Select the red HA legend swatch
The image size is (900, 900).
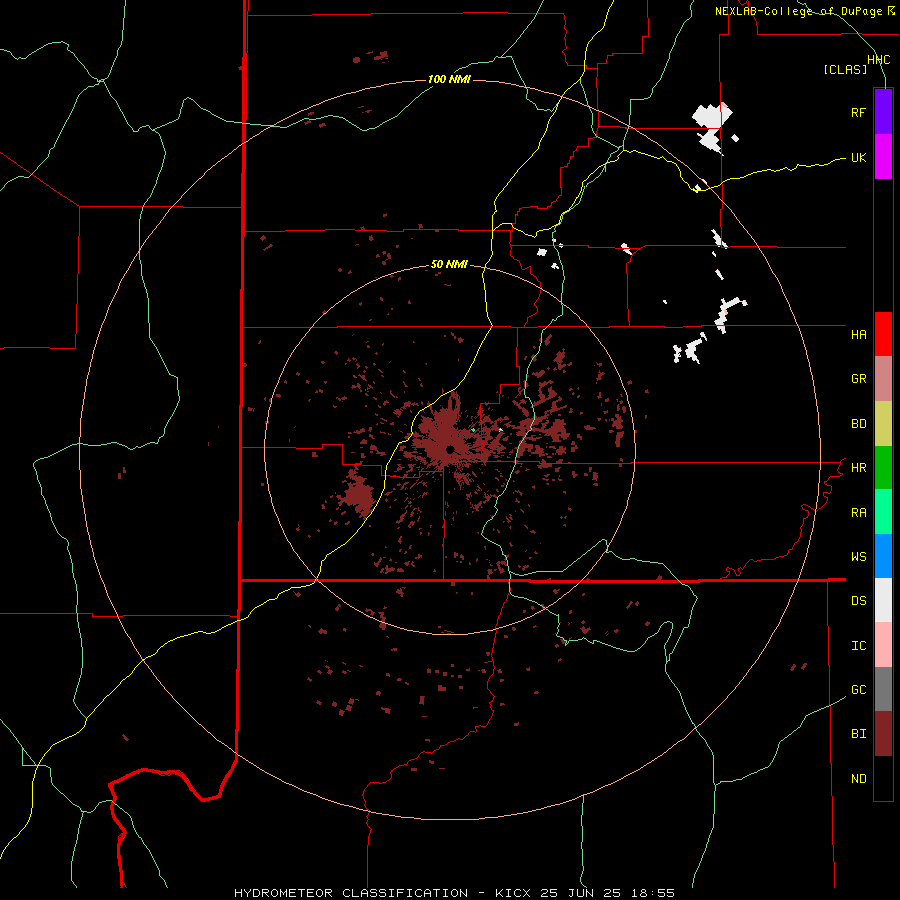[x=883, y=334]
